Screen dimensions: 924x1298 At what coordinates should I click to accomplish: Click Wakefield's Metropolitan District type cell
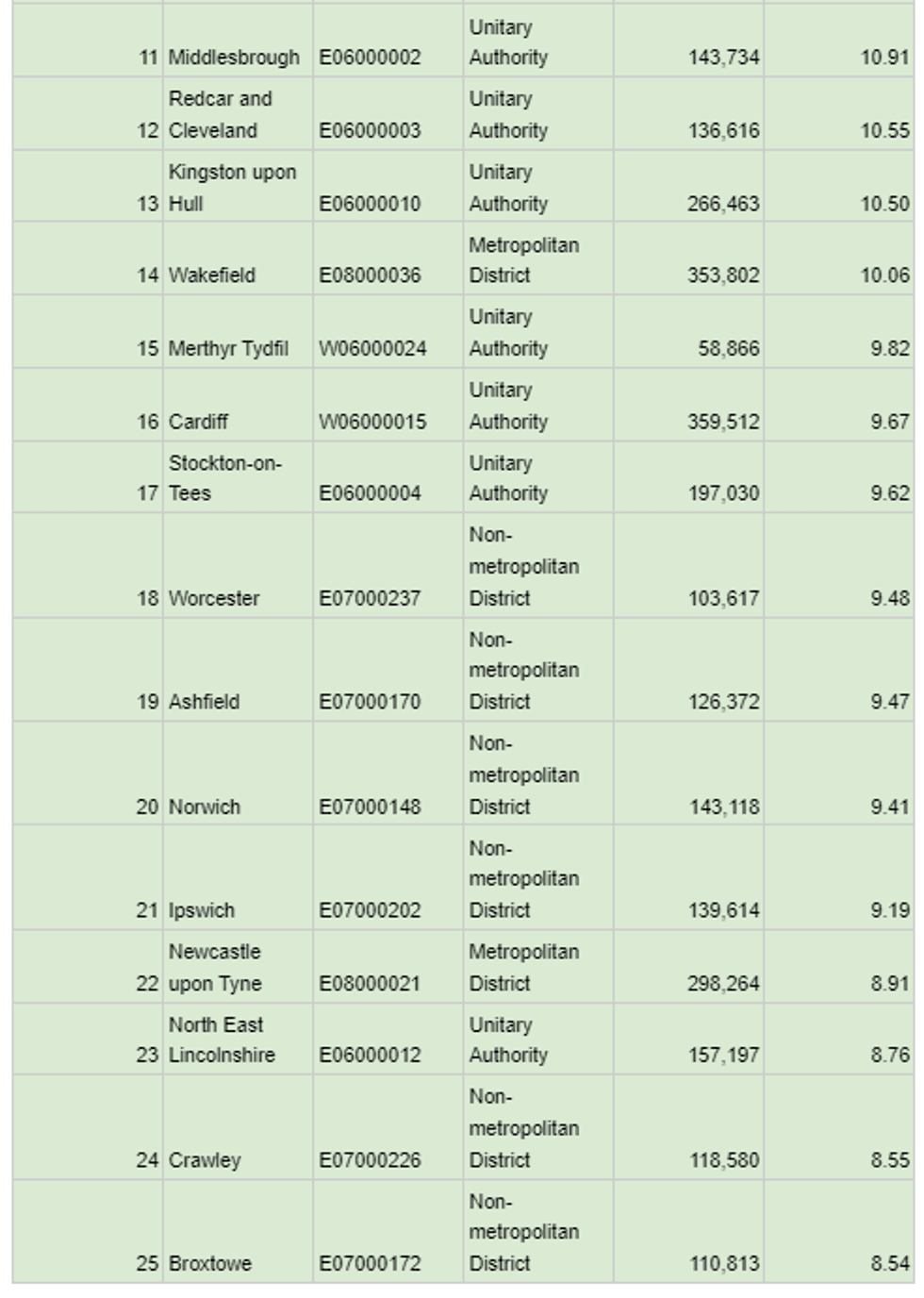[x=523, y=260]
